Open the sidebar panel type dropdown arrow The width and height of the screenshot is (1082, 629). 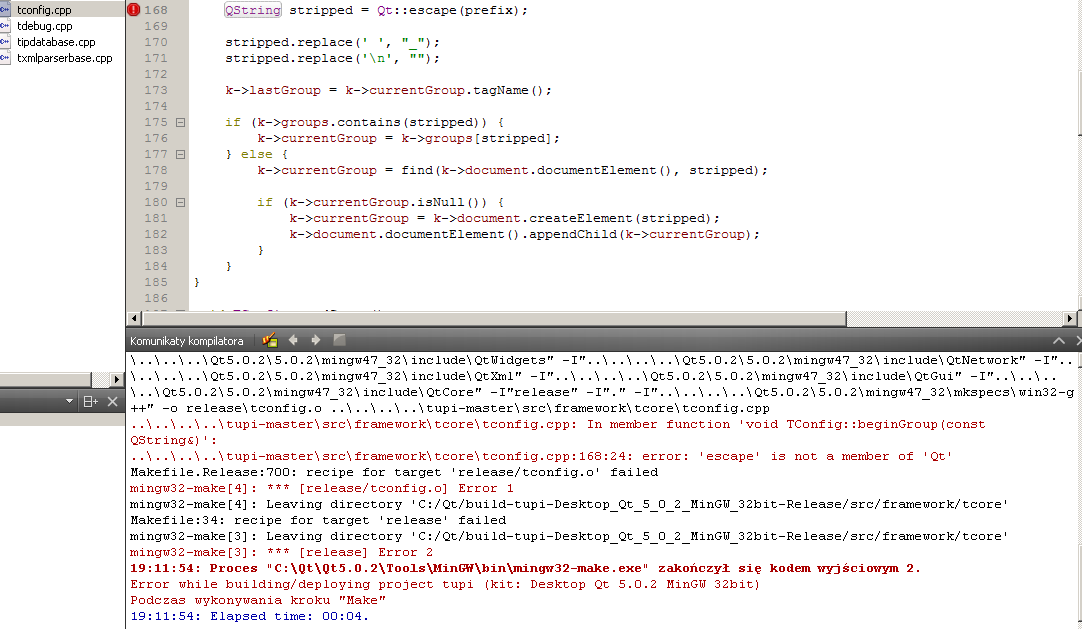pyautogui.click(x=69, y=401)
